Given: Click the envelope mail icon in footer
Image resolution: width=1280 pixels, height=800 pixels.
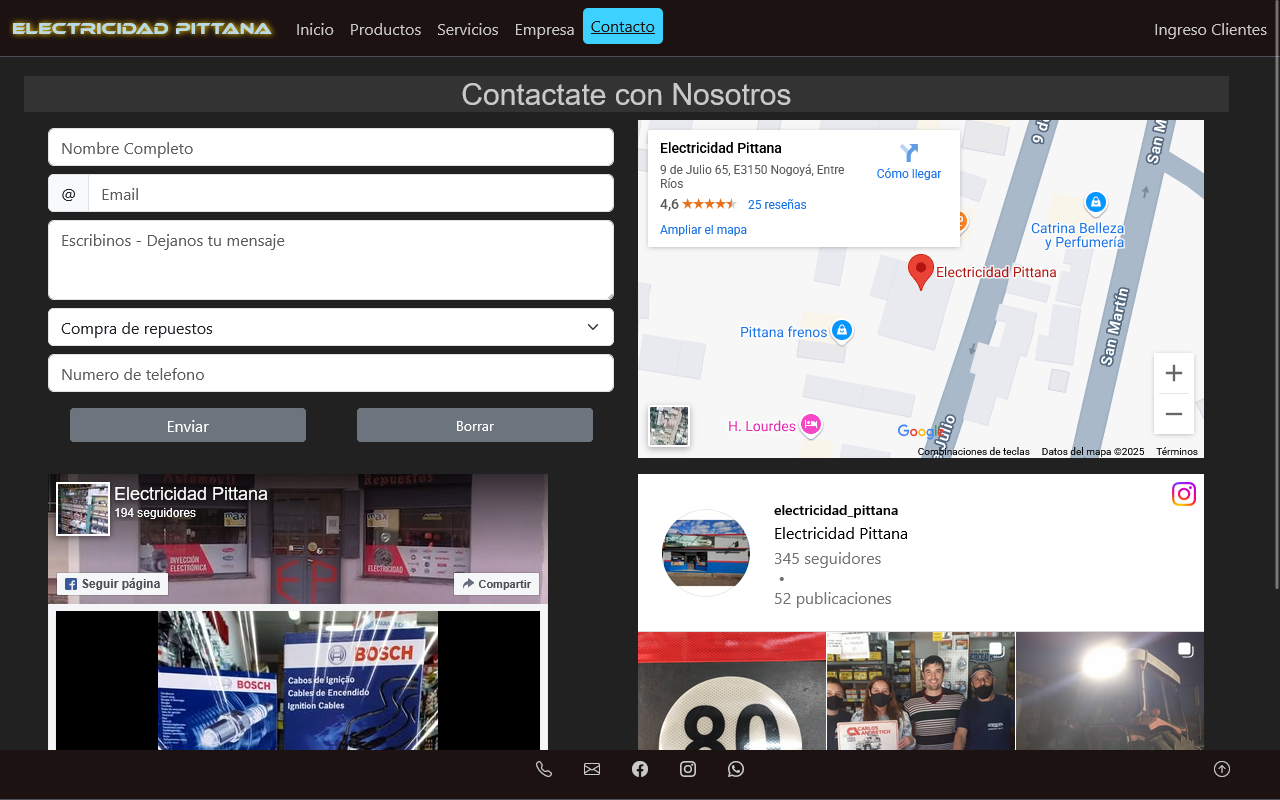Looking at the screenshot, I should [x=592, y=769].
